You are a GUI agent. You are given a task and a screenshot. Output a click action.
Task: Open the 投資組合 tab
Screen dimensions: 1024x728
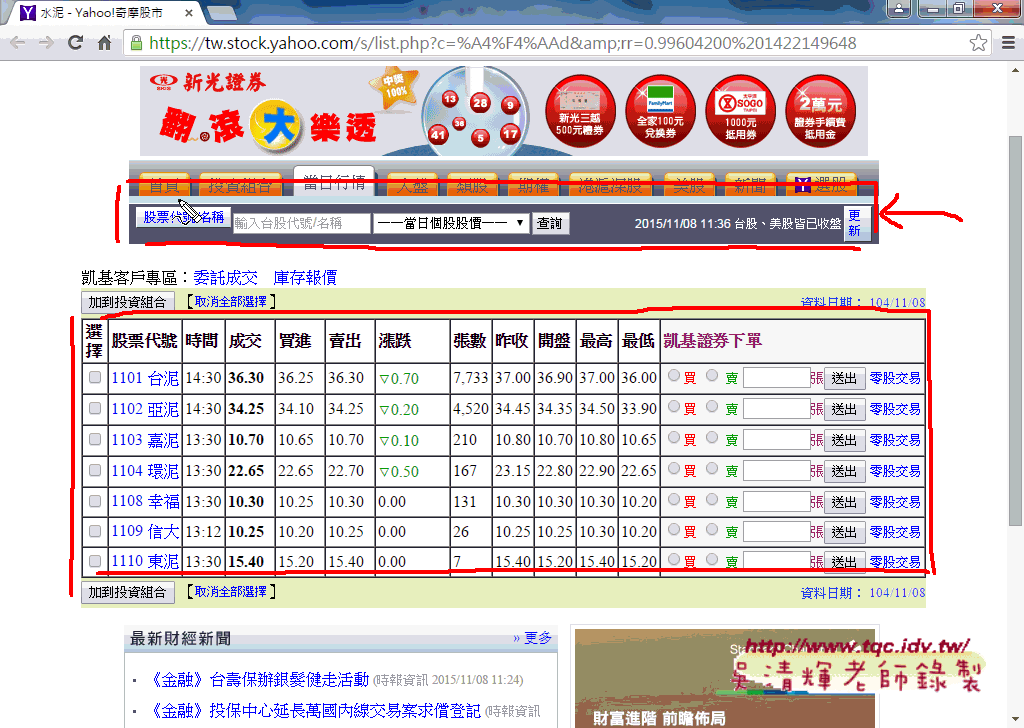(240, 185)
